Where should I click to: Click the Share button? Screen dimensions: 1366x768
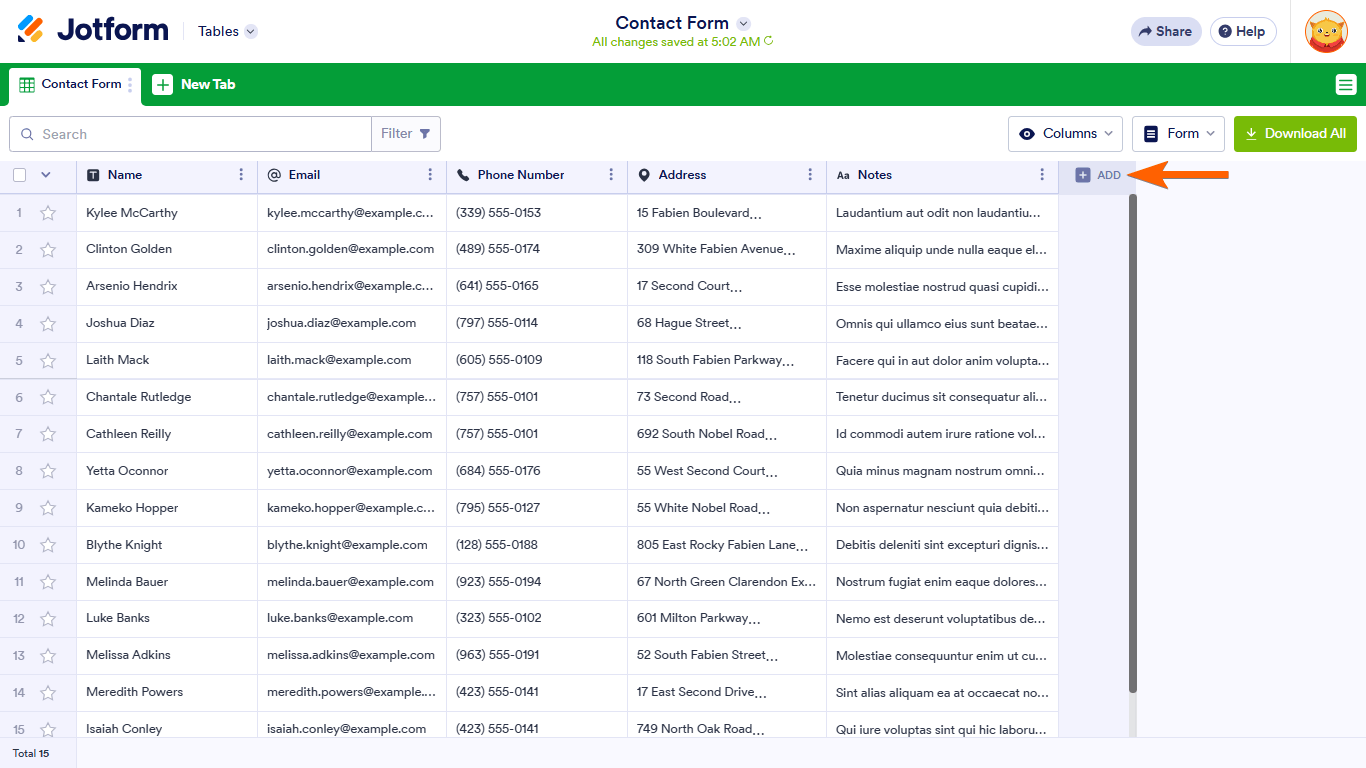point(1166,31)
